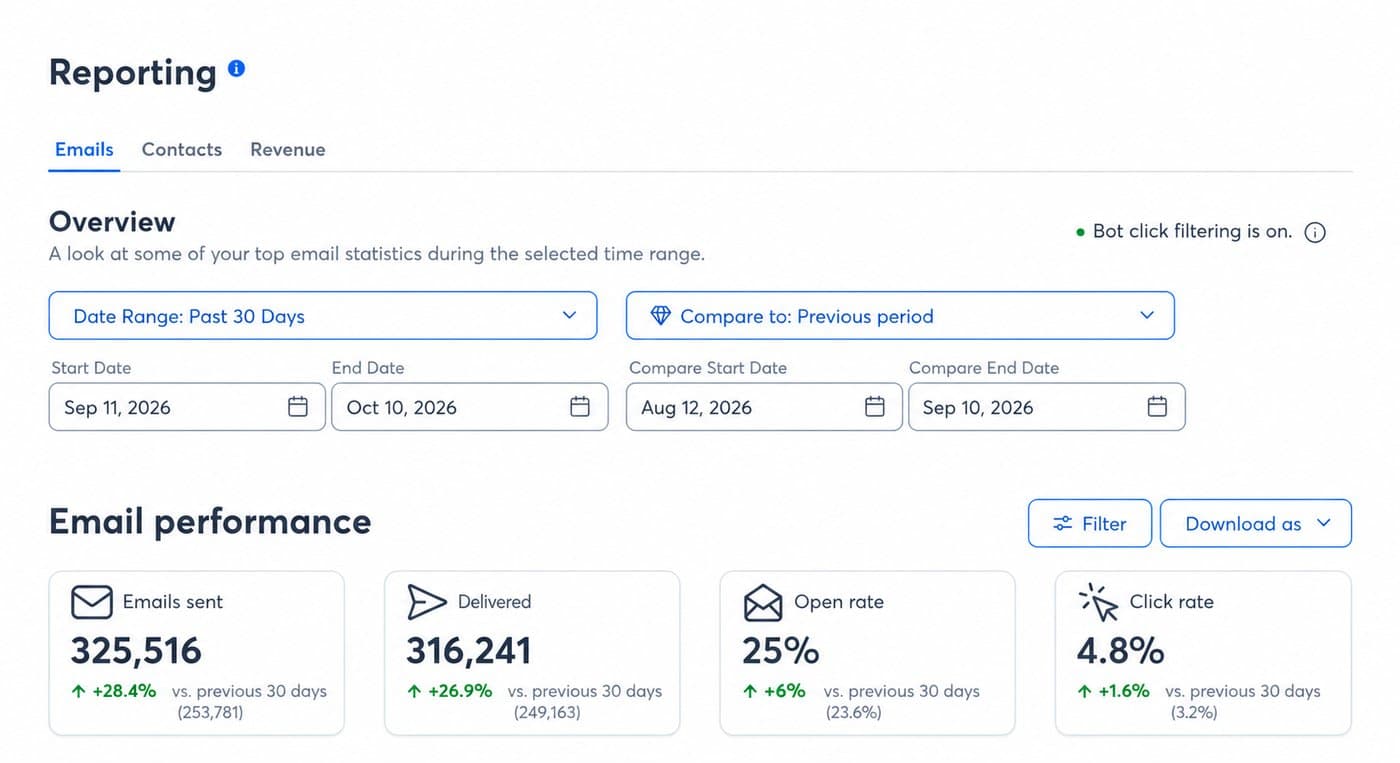Click the cursor Click rate icon
This screenshot has height=763, width=1400.
1098,602
